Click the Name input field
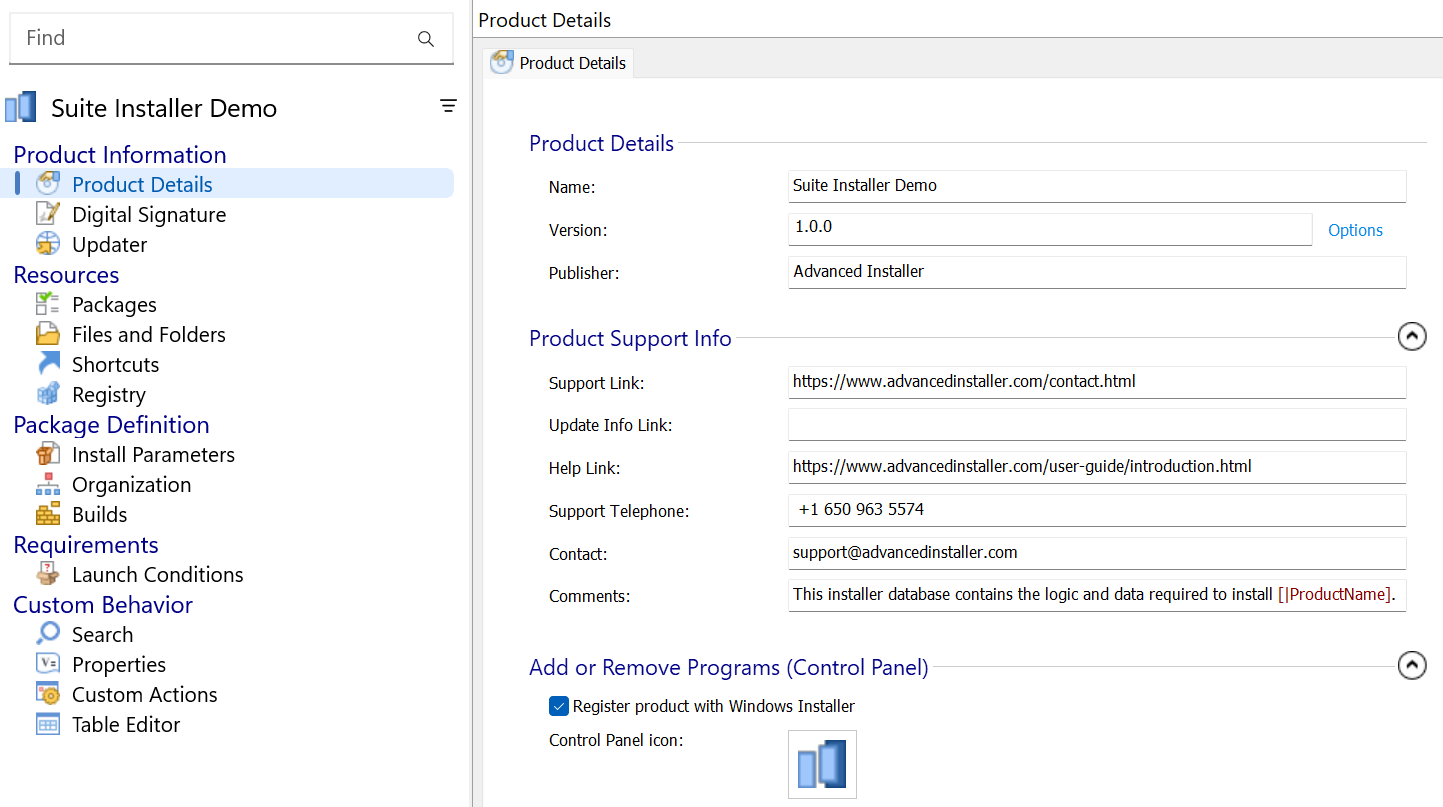Screen dimensions: 1443x807 tap(1097, 186)
